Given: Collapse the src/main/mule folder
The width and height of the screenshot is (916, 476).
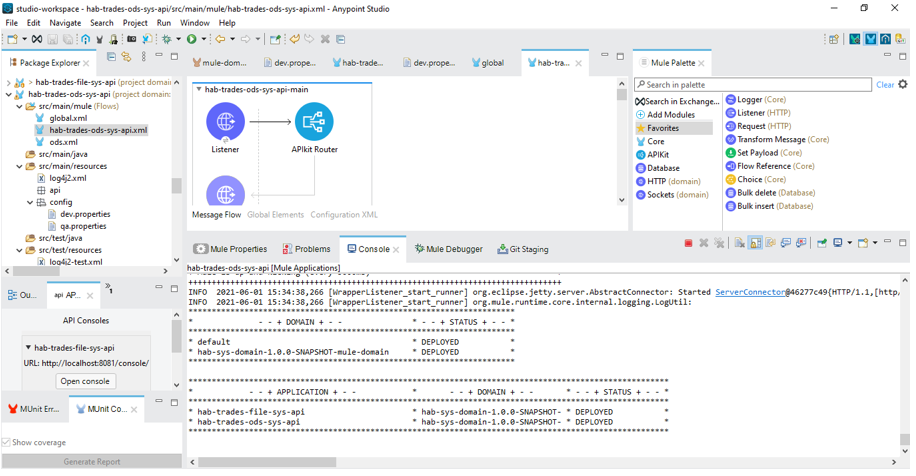Looking at the screenshot, I should pos(19,106).
